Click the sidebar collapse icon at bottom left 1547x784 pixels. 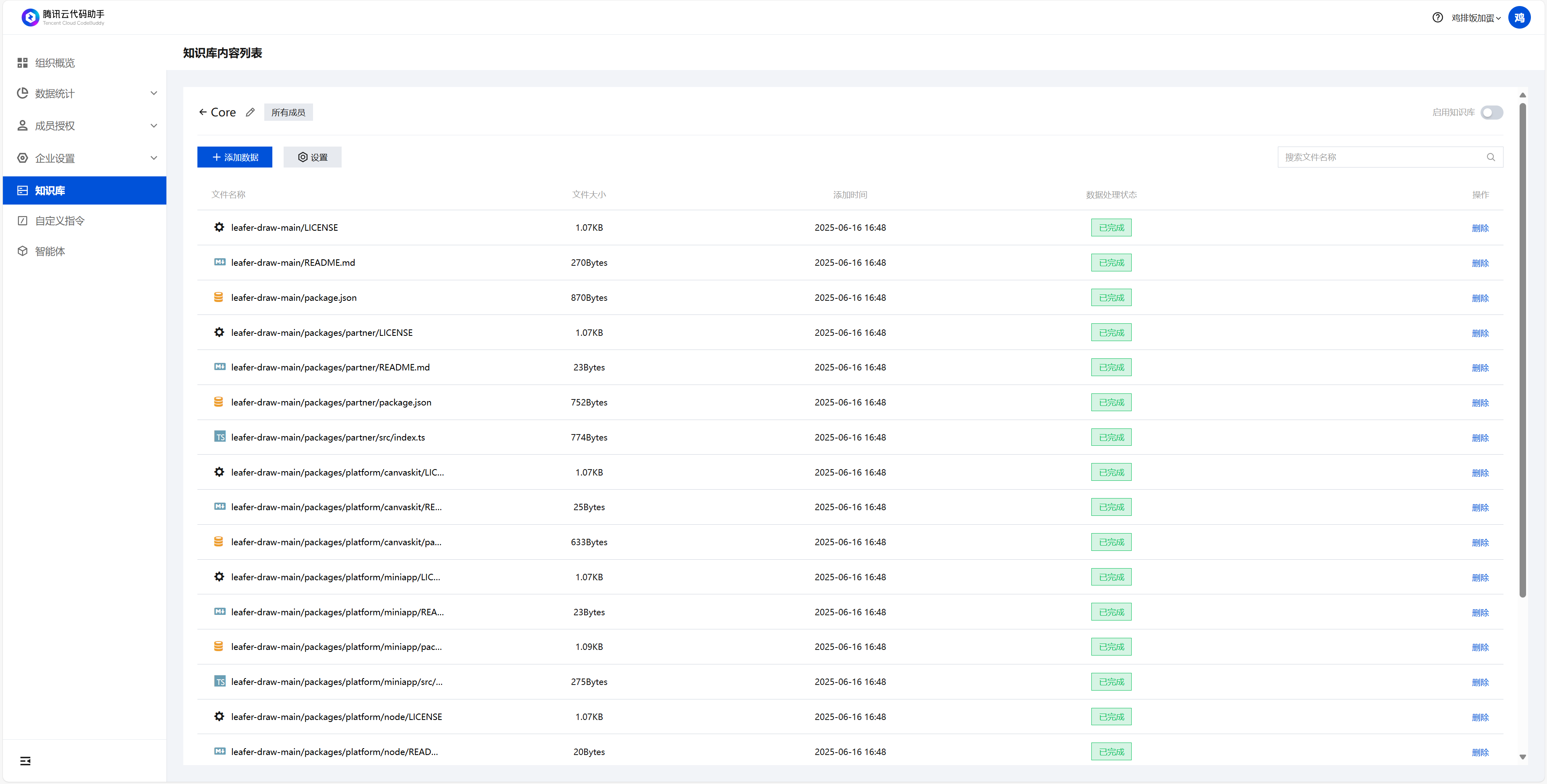pyautogui.click(x=25, y=761)
